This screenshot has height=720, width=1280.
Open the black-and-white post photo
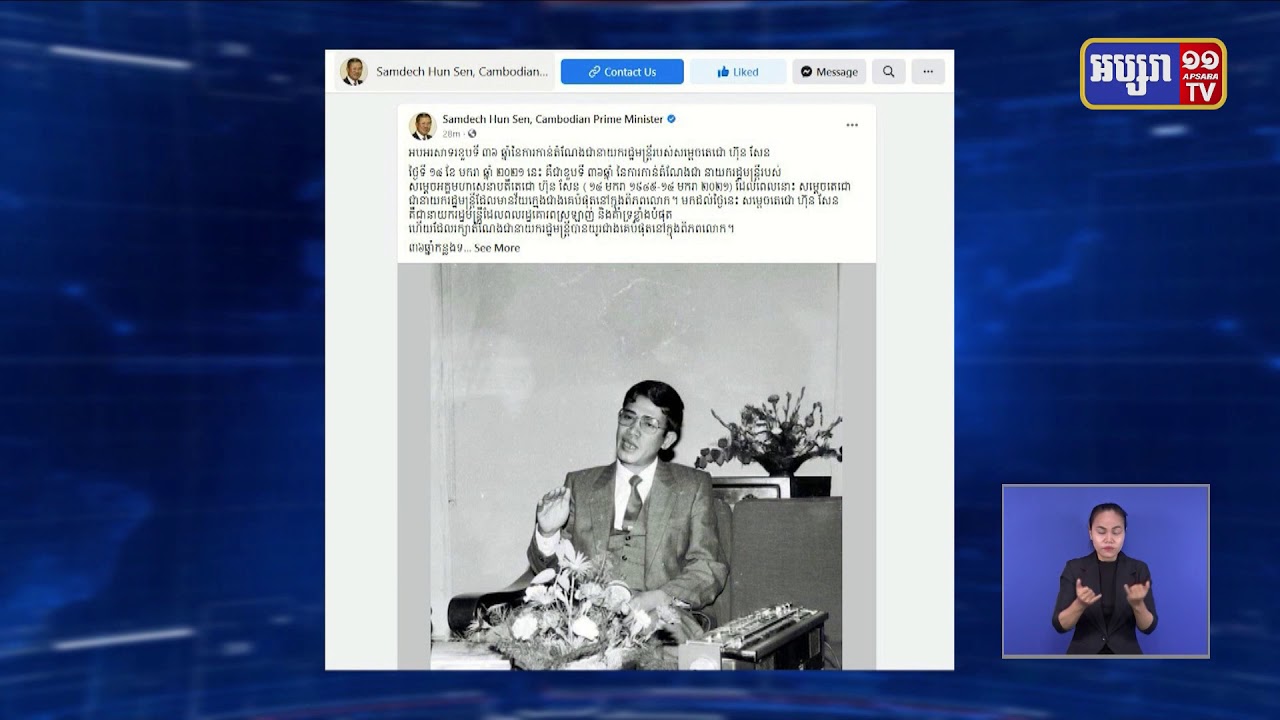coord(637,466)
